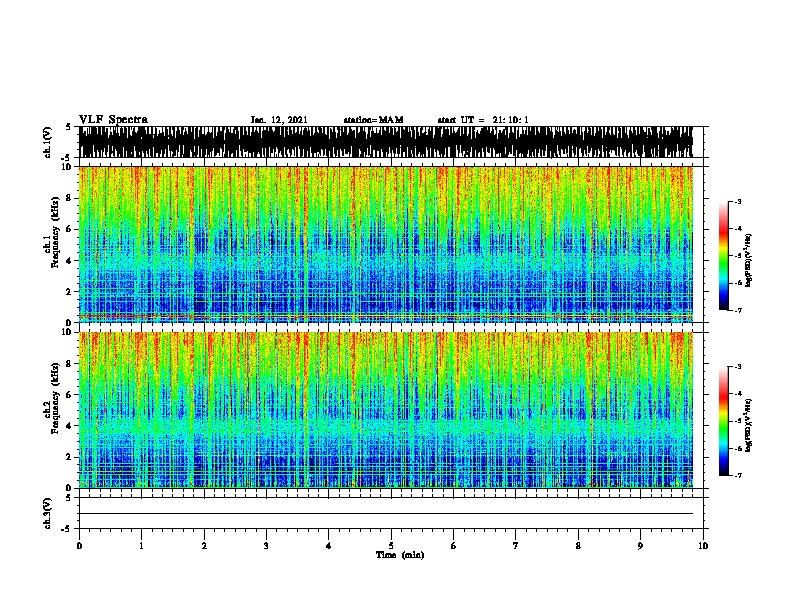Click the "ch.3(V)" axis label
Image resolution: width=792 pixels, height=612 pixels.
(48, 513)
